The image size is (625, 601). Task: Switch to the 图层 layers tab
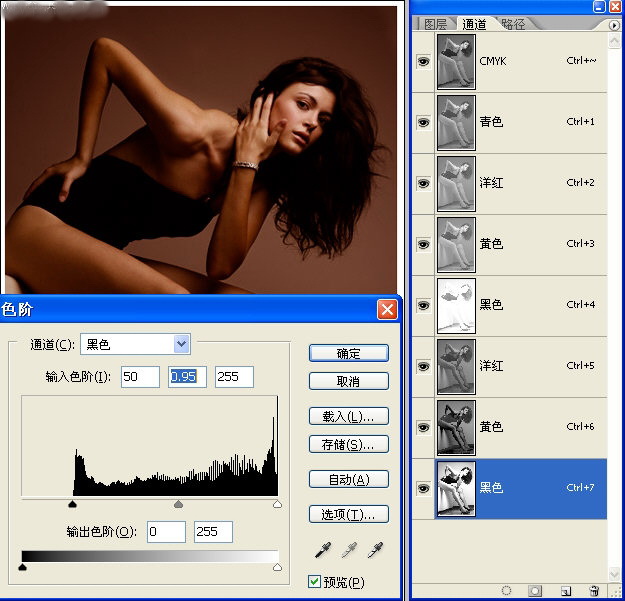[x=435, y=24]
